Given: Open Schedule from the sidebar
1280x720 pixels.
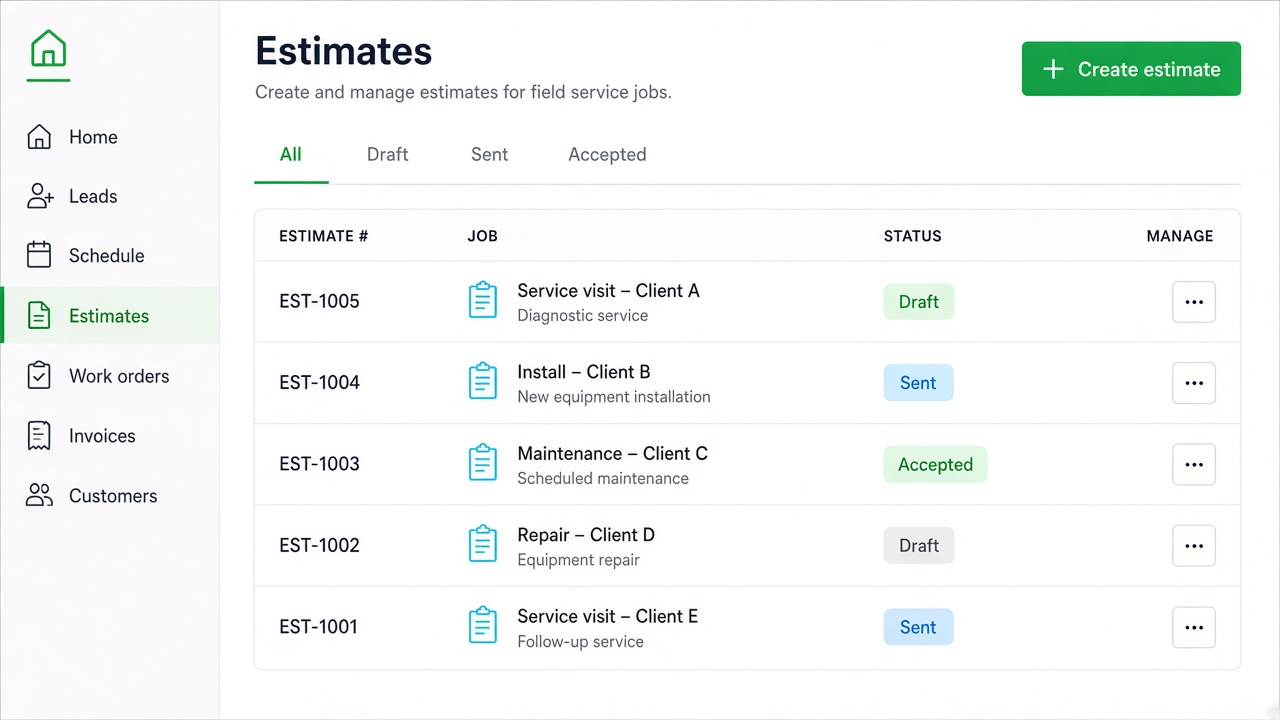Looking at the screenshot, I should point(110,256).
